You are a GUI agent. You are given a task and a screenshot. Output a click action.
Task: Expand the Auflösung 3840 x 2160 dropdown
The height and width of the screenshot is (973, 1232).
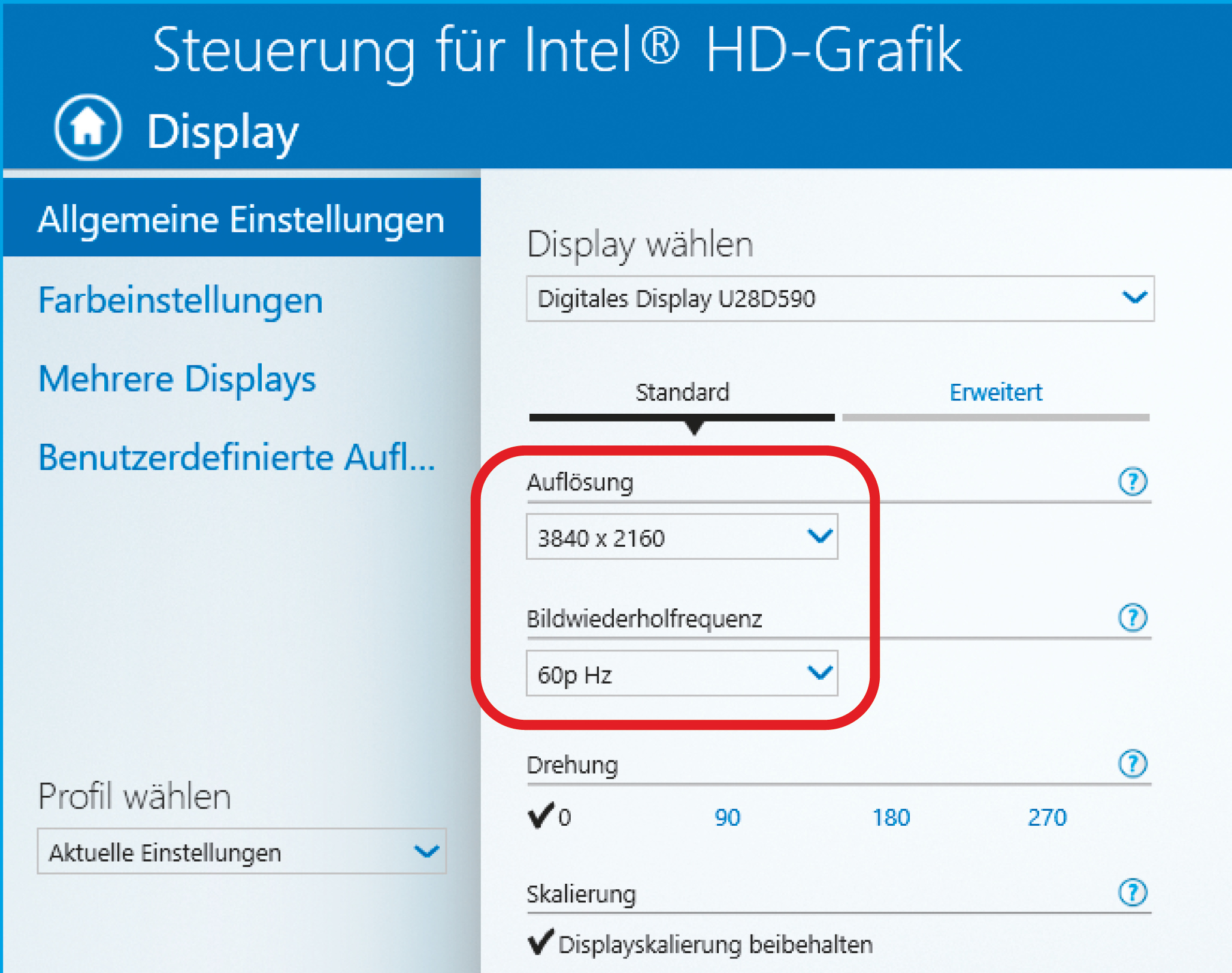point(682,537)
